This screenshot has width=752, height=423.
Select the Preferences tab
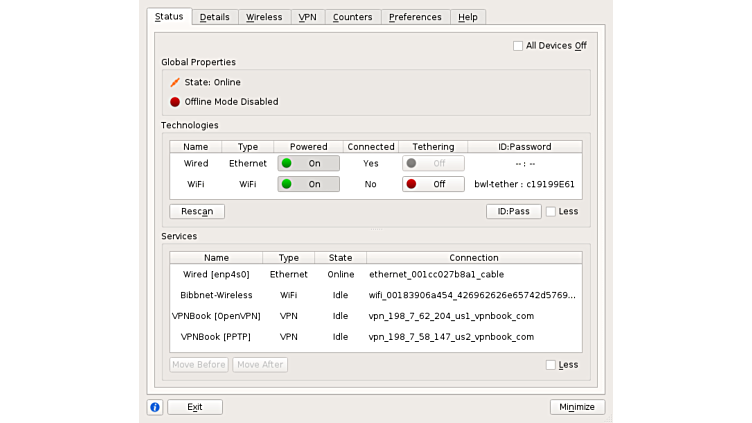(x=415, y=17)
